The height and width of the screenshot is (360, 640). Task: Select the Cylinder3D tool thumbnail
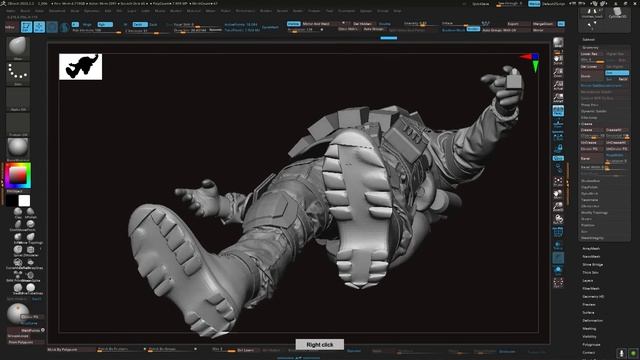point(617,13)
